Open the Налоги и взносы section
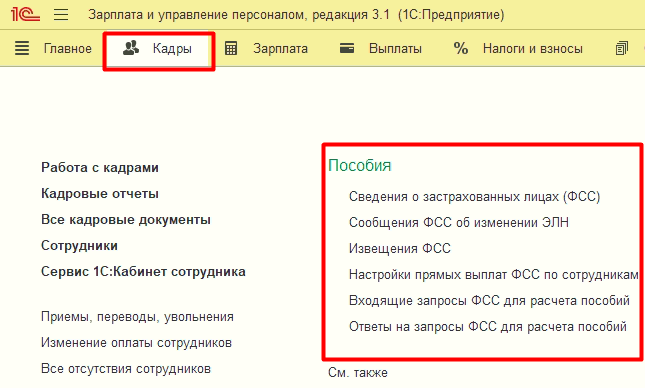Viewport: 645px width, 388px height. pos(533,49)
